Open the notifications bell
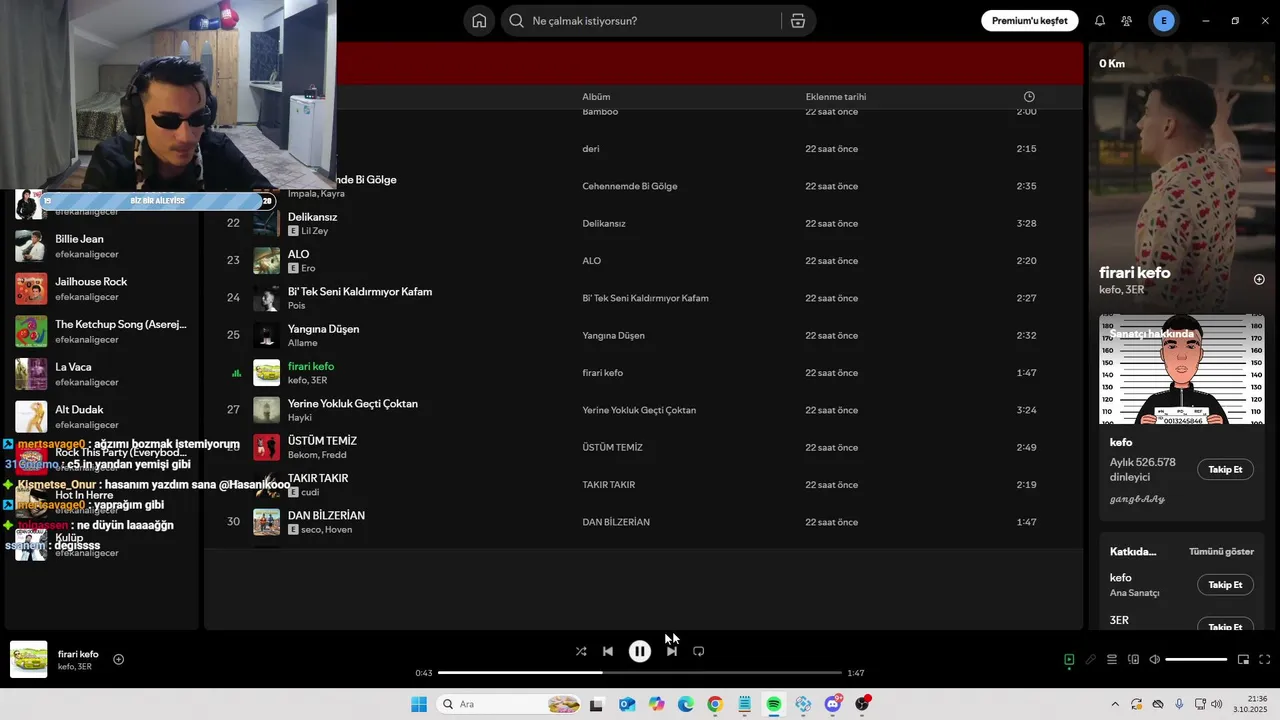 click(1100, 21)
